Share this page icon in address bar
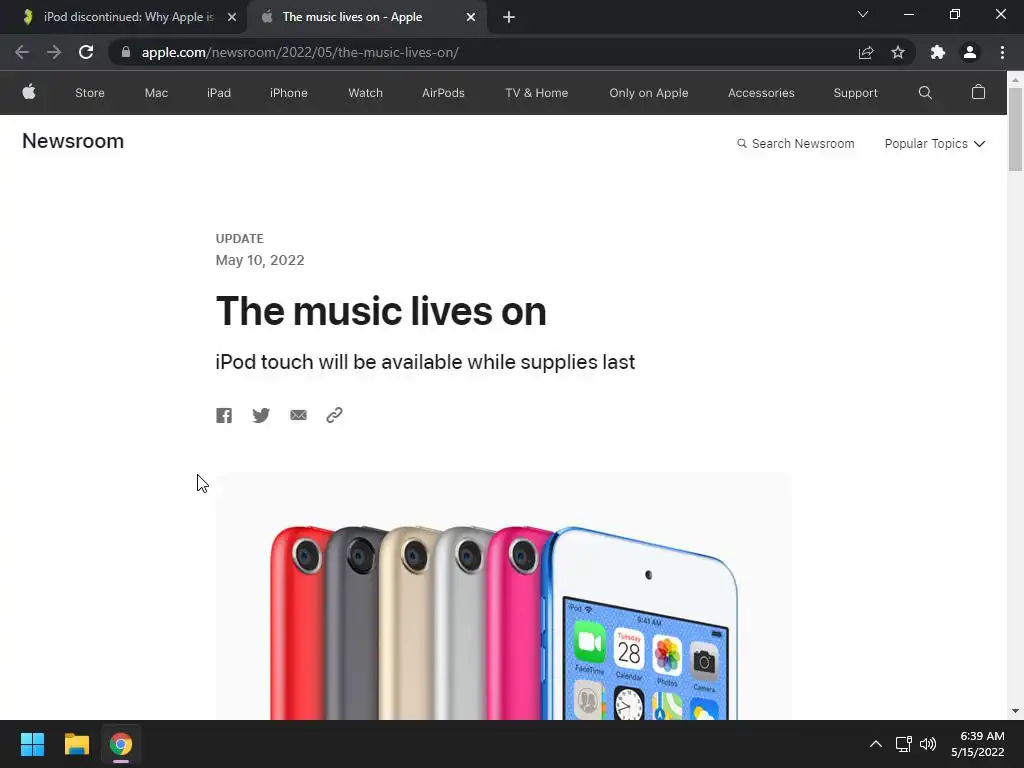Viewport: 1024px width, 768px height. click(x=866, y=52)
